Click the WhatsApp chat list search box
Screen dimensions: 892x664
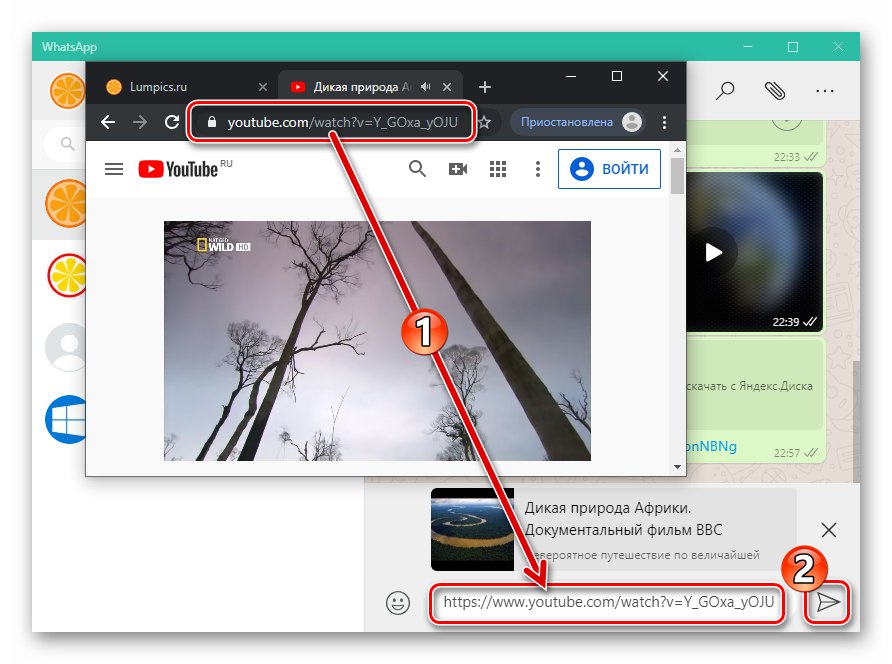[65, 145]
